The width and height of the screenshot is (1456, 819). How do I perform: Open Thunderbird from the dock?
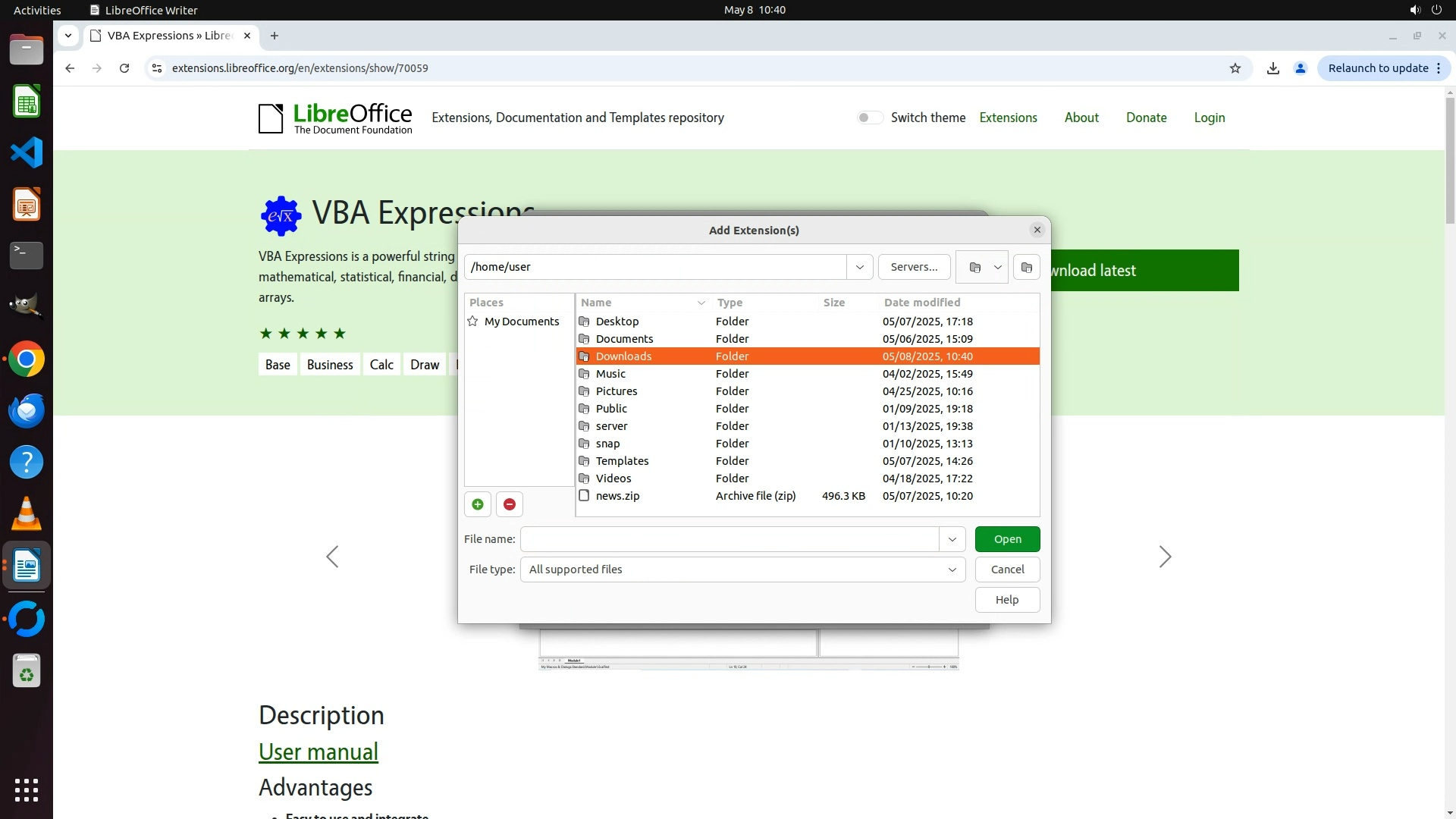[x=27, y=410]
